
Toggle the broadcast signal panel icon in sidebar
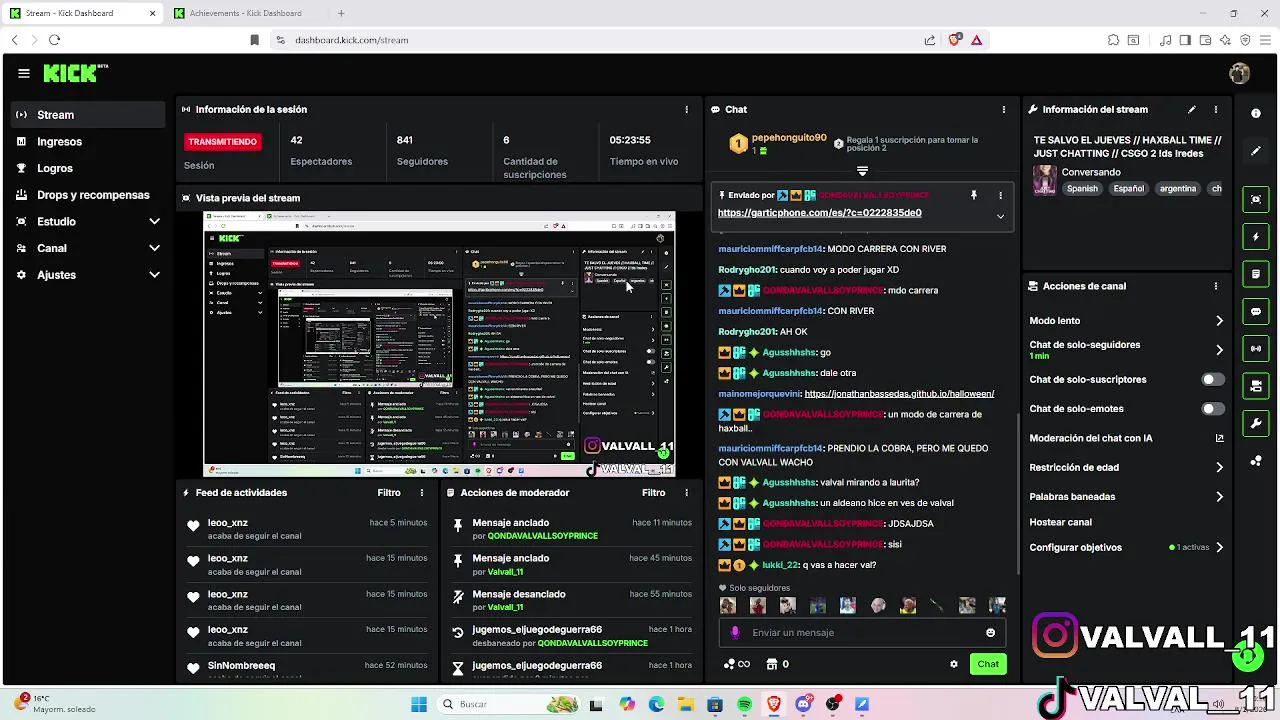click(x=1256, y=348)
